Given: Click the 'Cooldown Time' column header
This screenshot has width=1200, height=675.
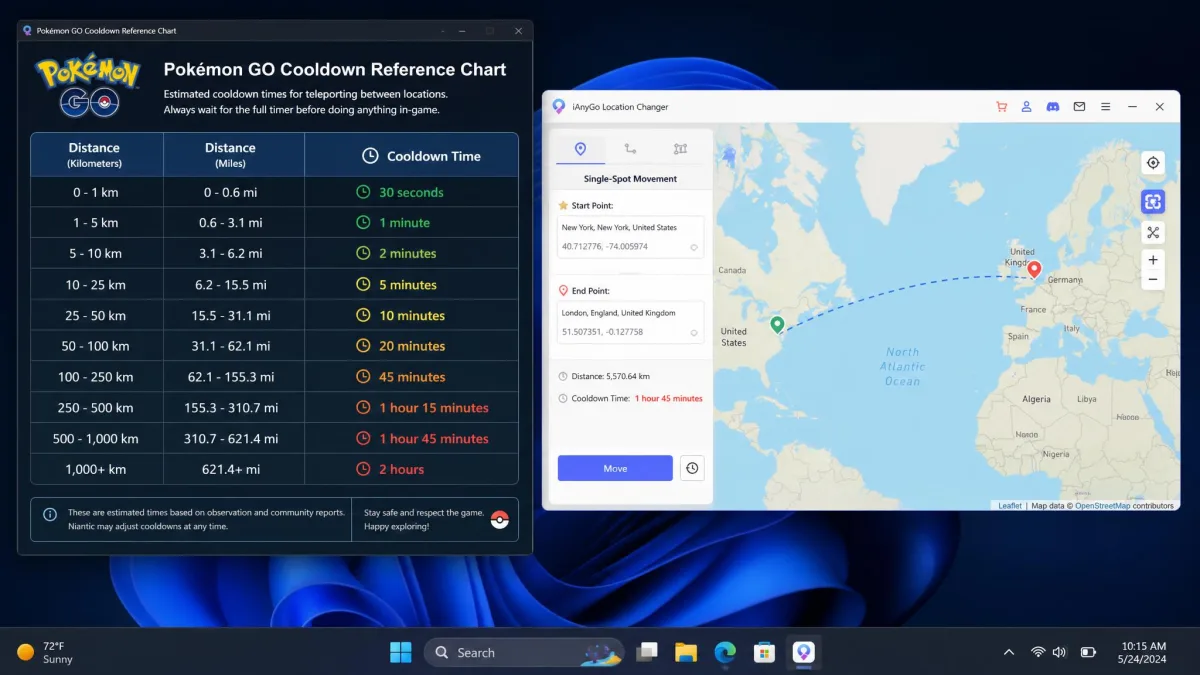Looking at the screenshot, I should tap(411, 155).
